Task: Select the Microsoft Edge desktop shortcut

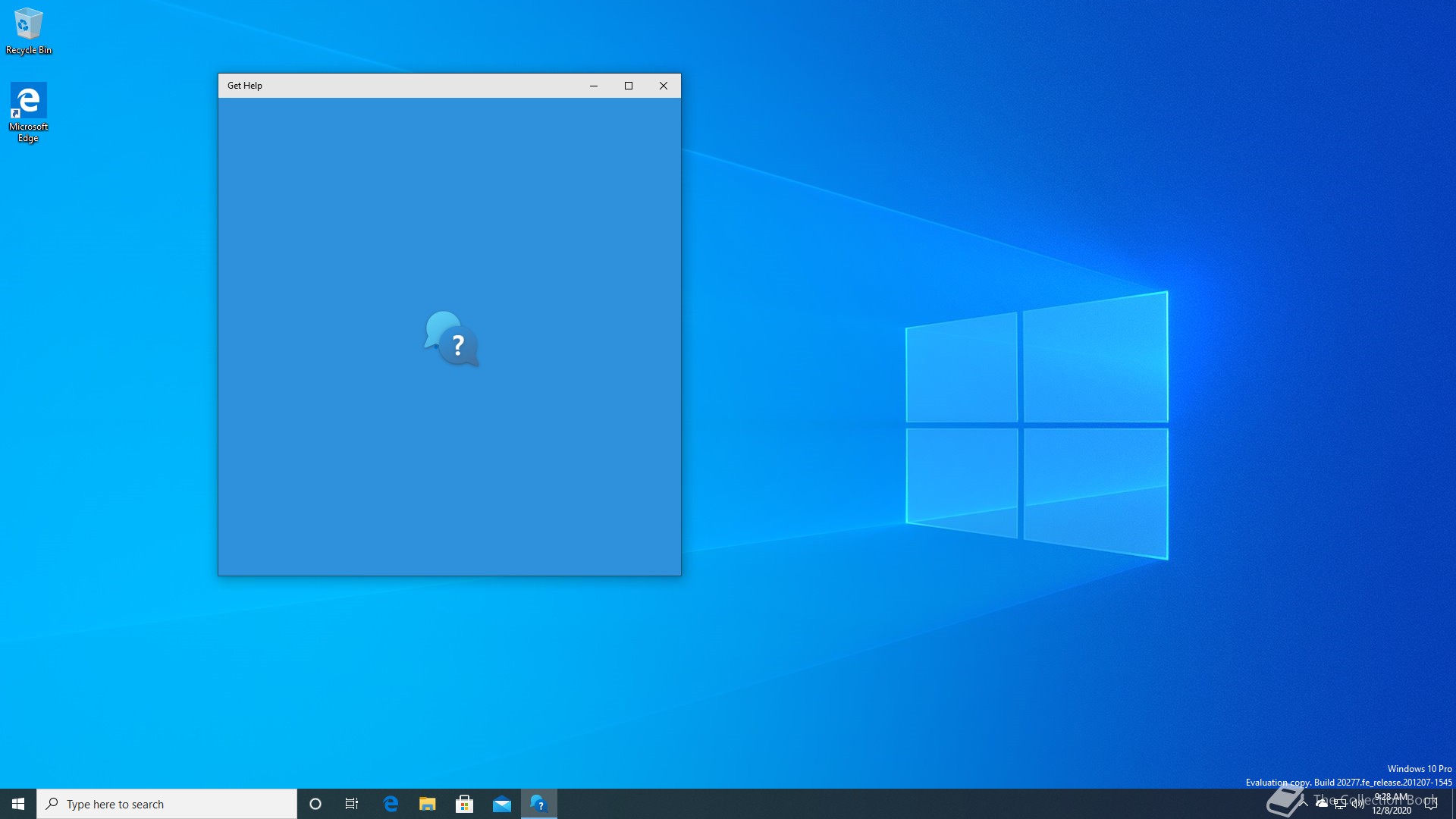Action: (28, 112)
